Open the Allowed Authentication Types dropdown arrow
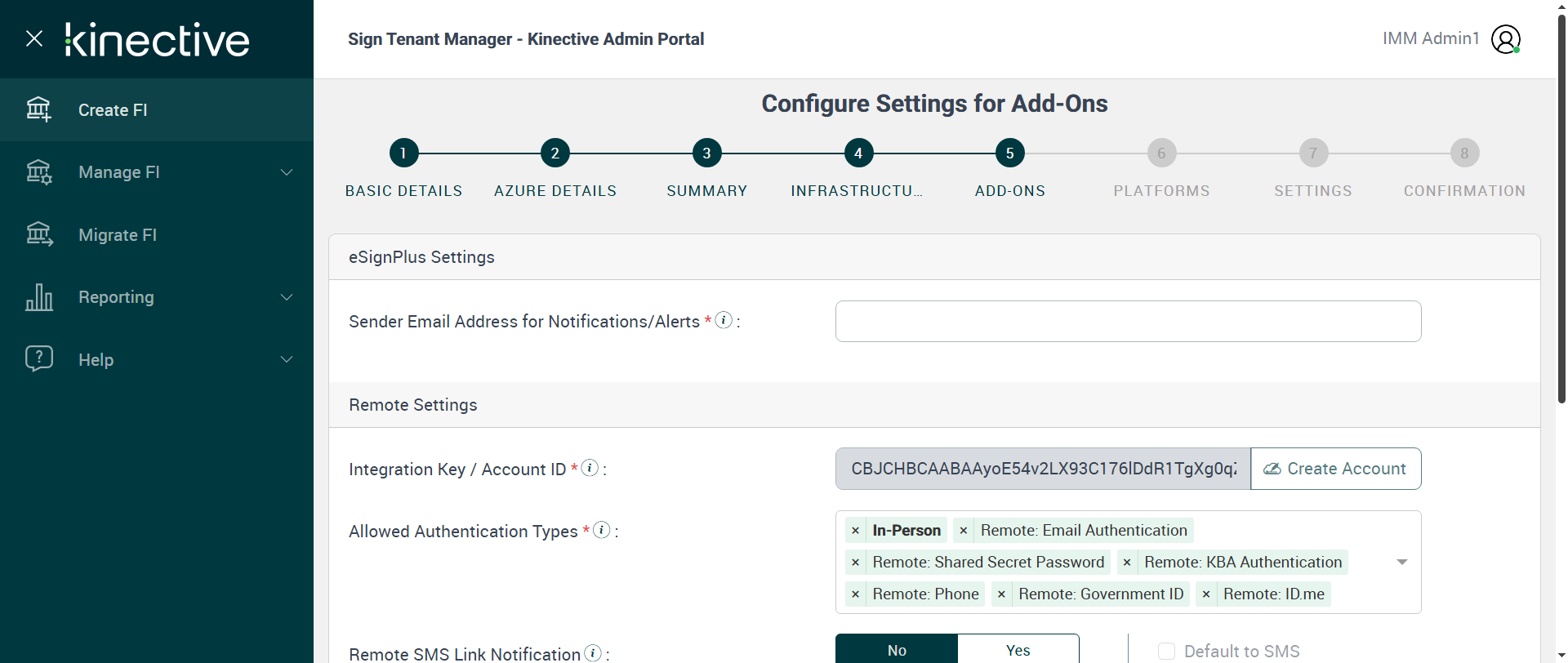 [x=1401, y=562]
